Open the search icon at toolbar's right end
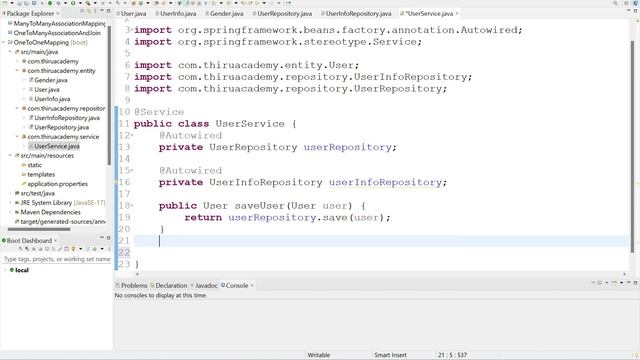The image size is (640, 360). click(615, 3)
